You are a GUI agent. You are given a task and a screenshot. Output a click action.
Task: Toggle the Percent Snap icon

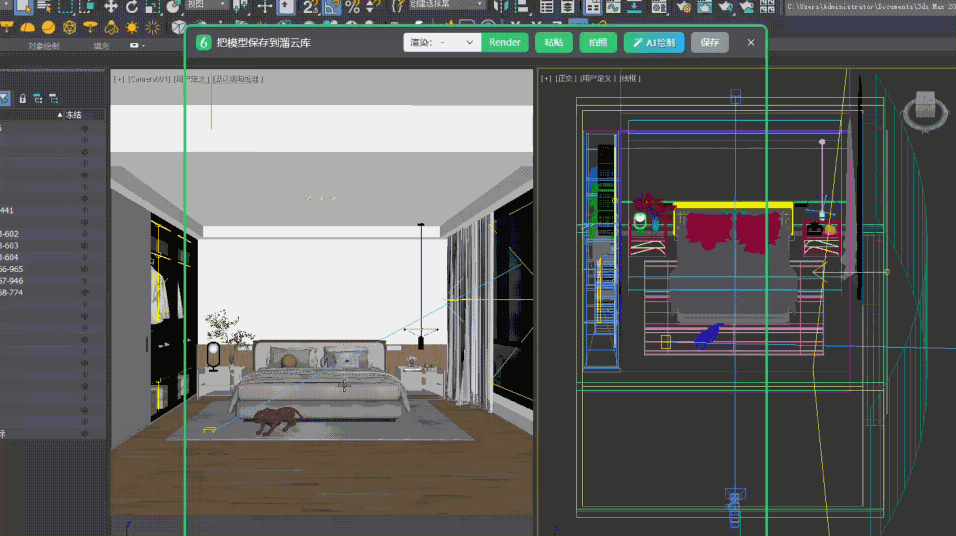[x=352, y=7]
